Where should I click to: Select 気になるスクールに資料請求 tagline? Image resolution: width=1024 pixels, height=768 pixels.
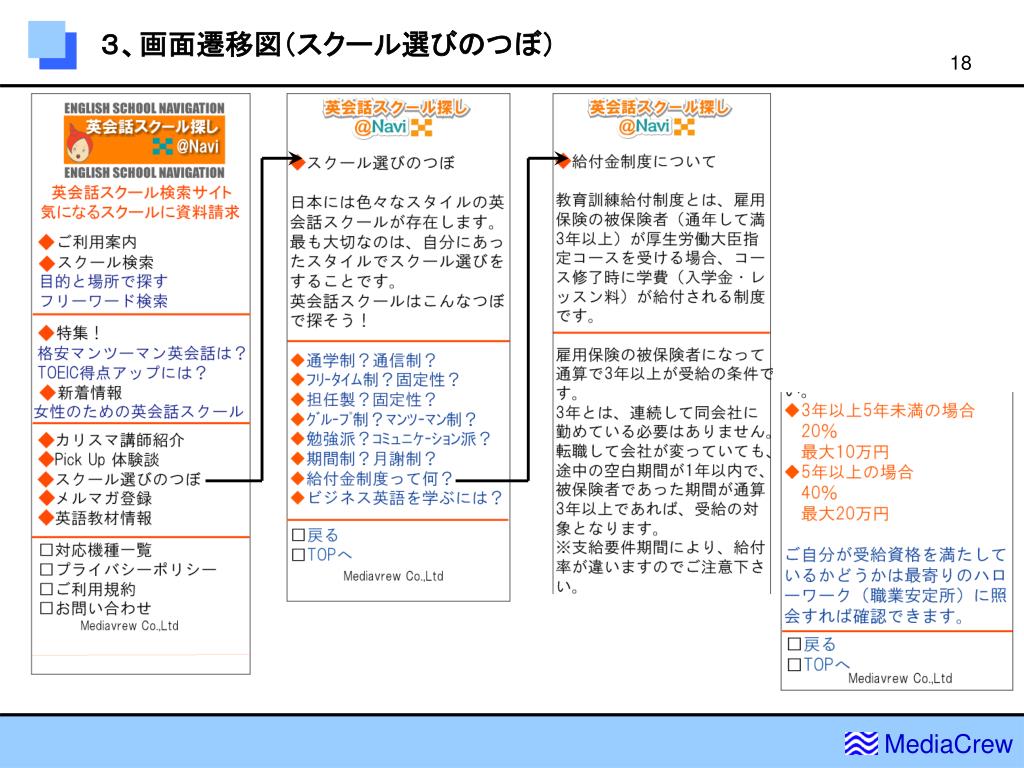click(x=140, y=212)
